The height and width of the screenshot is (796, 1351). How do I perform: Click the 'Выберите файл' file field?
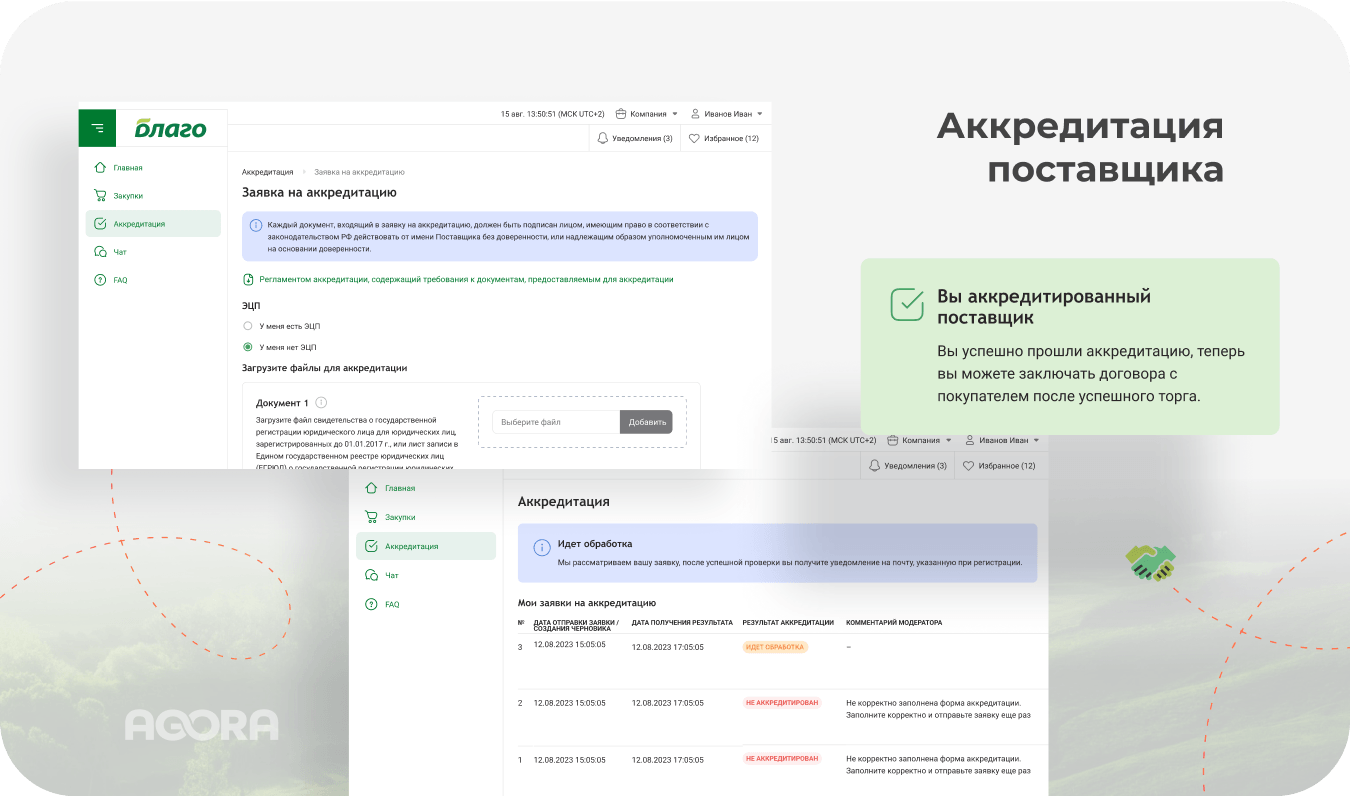click(556, 422)
